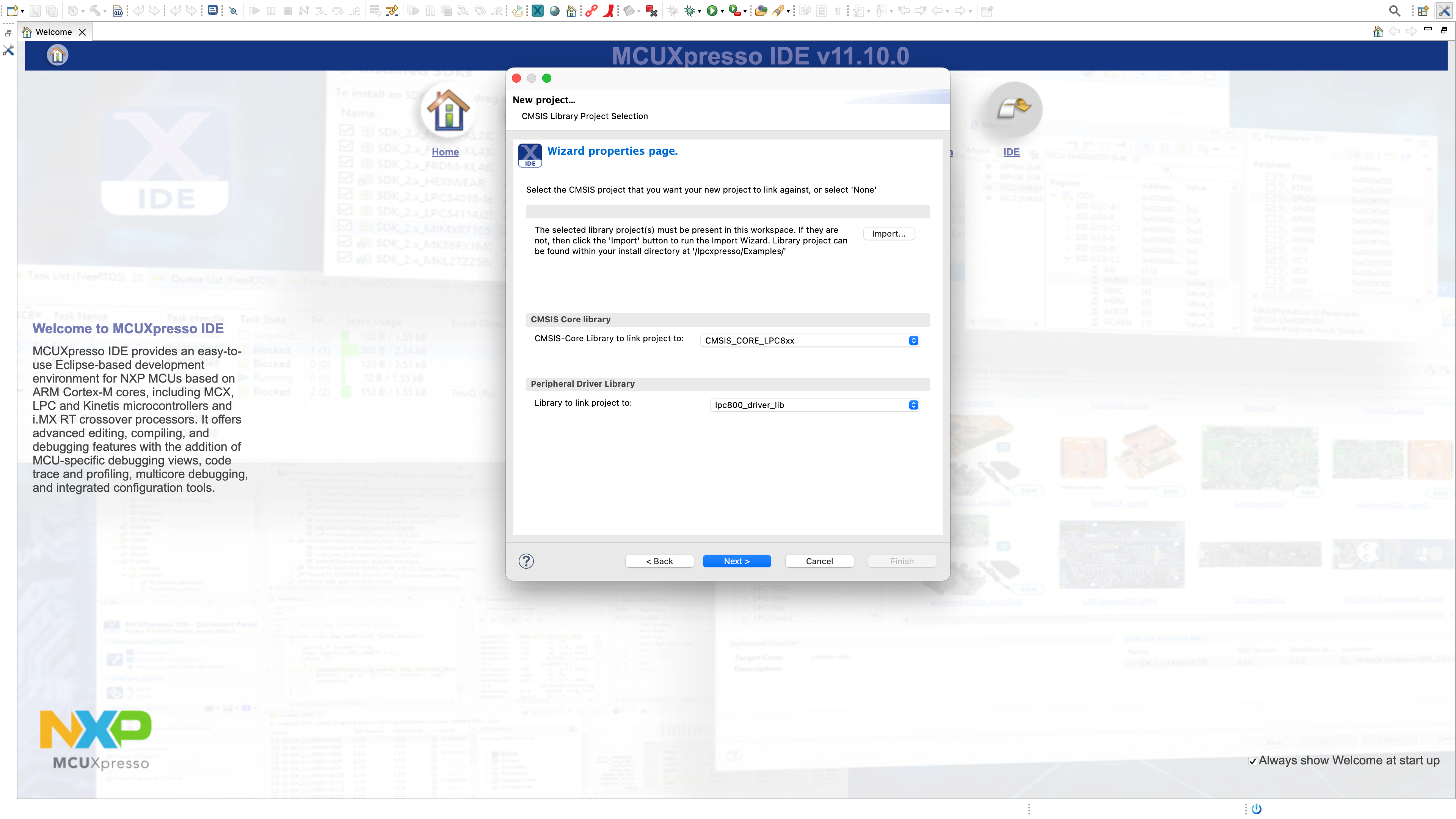Viewport: 1456px width, 819px height.
Task: Click the red chain link toolbar icon
Action: 591,11
